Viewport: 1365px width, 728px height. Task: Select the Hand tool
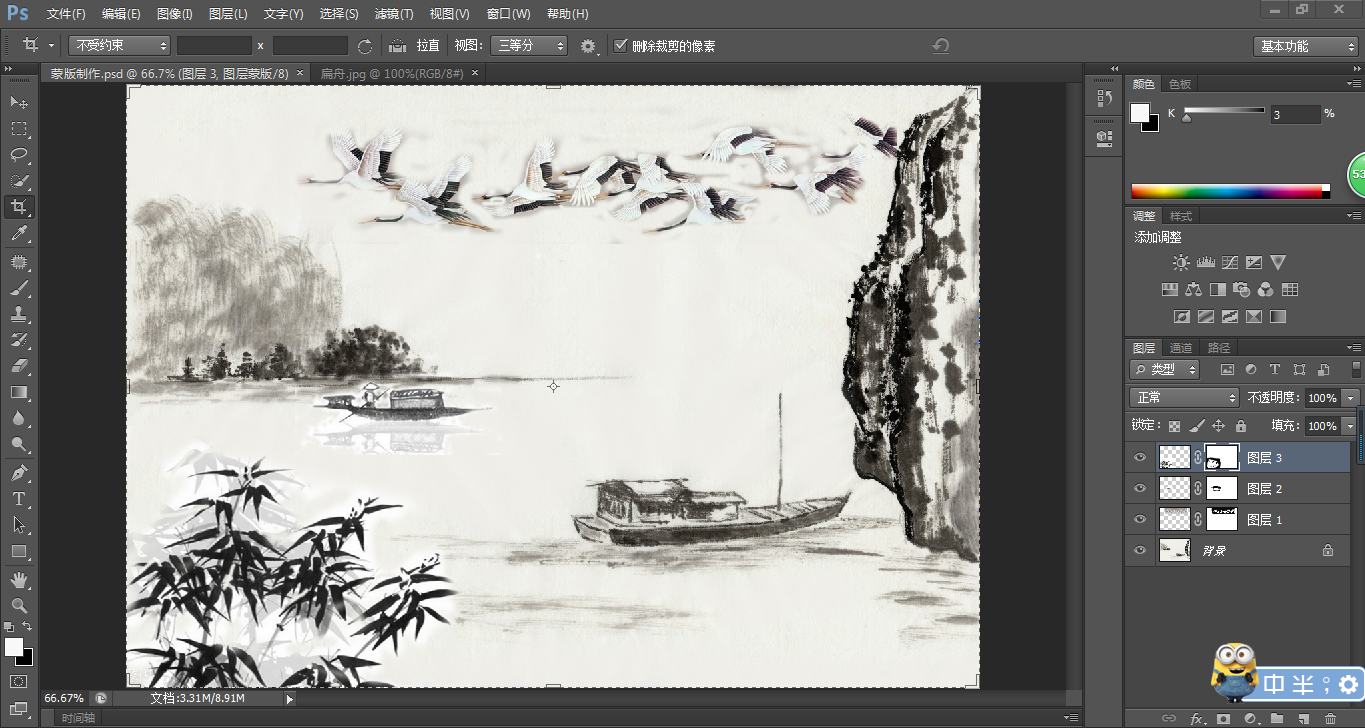click(x=19, y=580)
